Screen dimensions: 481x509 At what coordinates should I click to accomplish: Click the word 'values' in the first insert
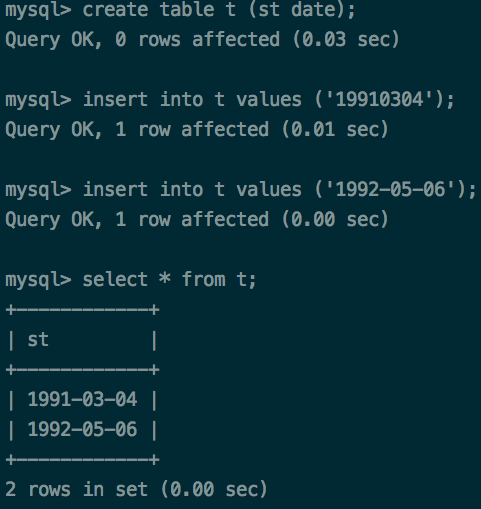pos(269,100)
